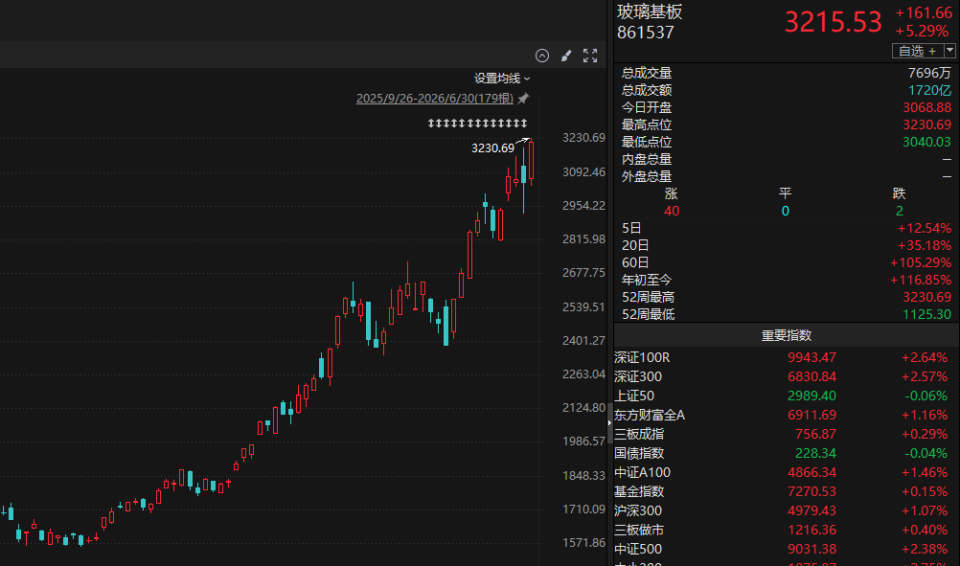
Task: Click the row of up-down arrow markers above chart
Action: [x=477, y=124]
